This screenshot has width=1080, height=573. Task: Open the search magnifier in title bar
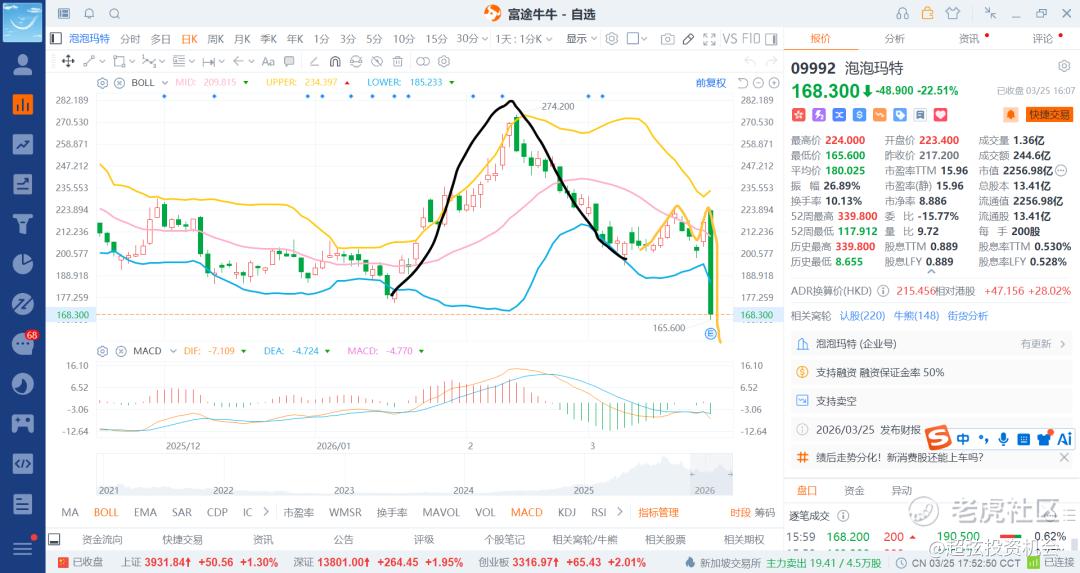click(x=114, y=13)
